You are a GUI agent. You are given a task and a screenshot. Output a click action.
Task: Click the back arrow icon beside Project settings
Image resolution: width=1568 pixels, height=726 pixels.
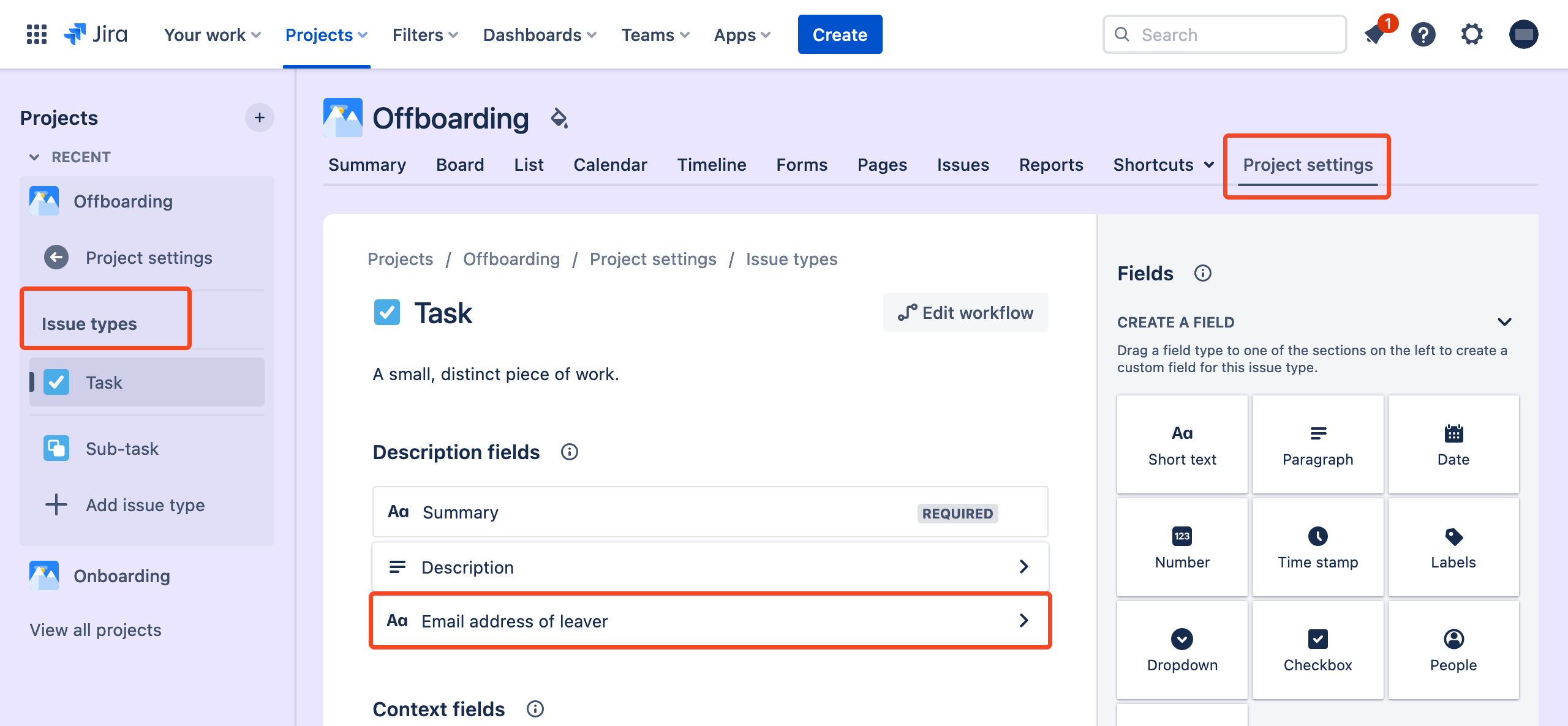(56, 258)
